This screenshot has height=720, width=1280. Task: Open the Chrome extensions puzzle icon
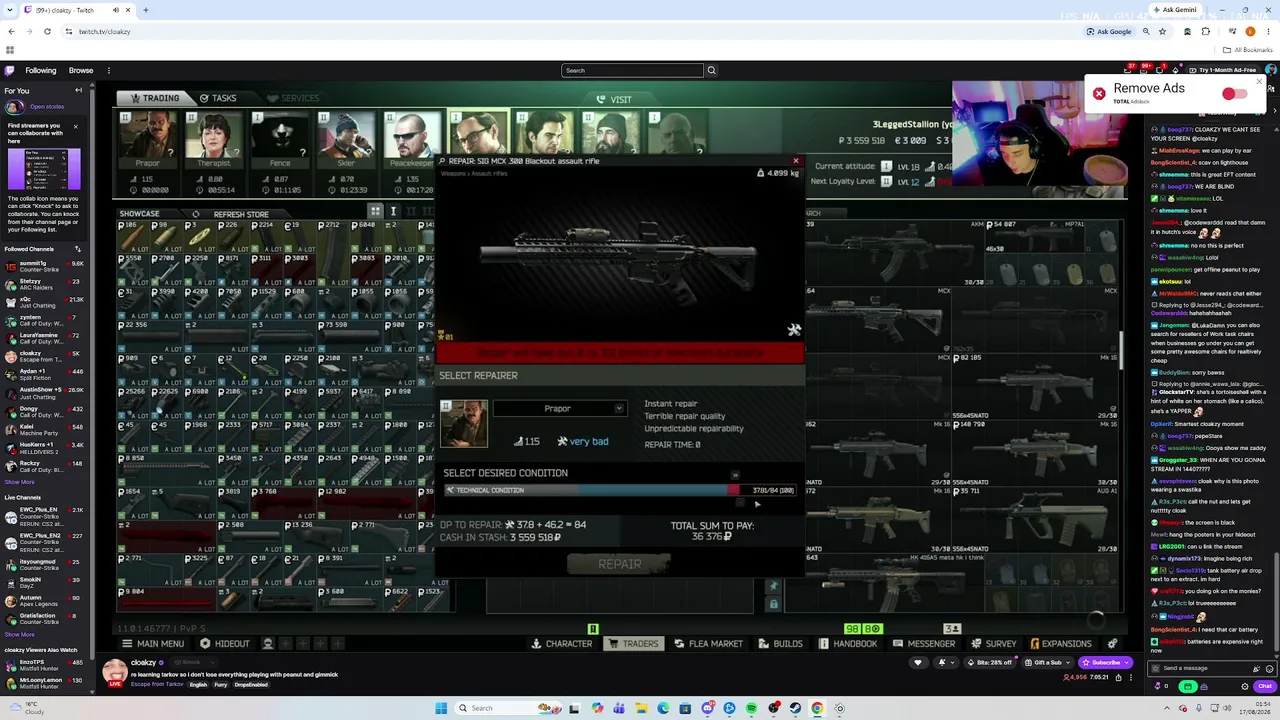pos(1205,31)
